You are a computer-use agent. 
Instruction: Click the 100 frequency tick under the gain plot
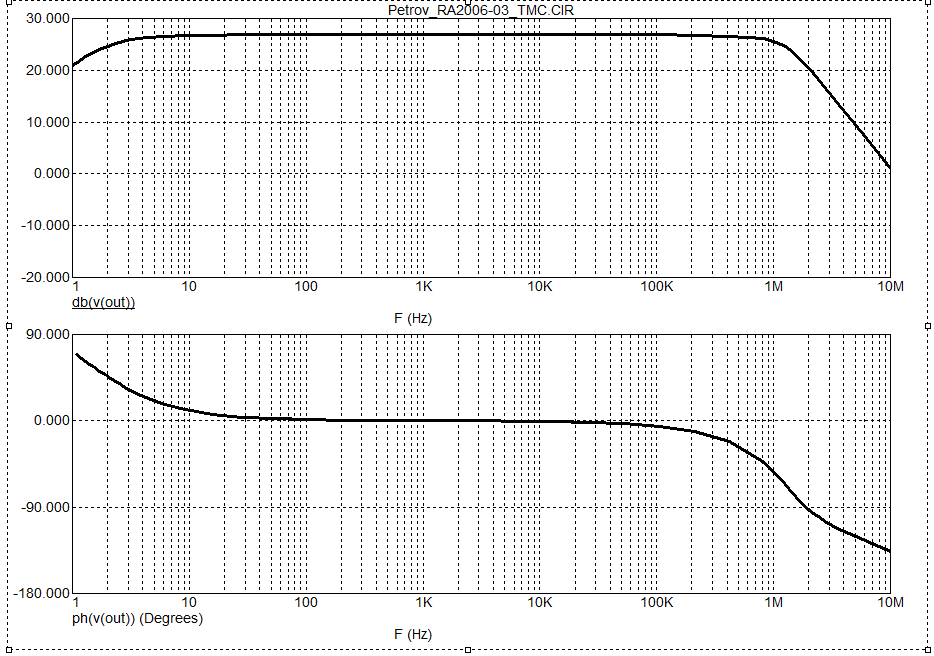point(306,287)
